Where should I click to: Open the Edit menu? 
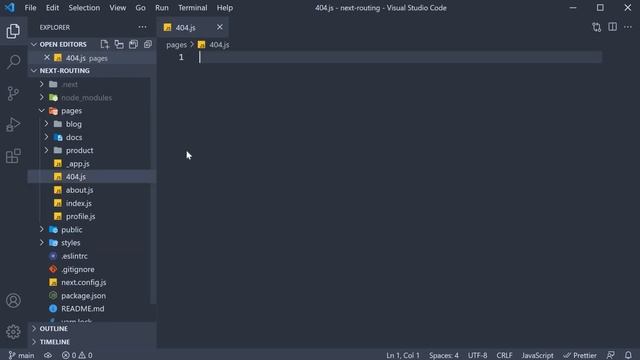52,8
